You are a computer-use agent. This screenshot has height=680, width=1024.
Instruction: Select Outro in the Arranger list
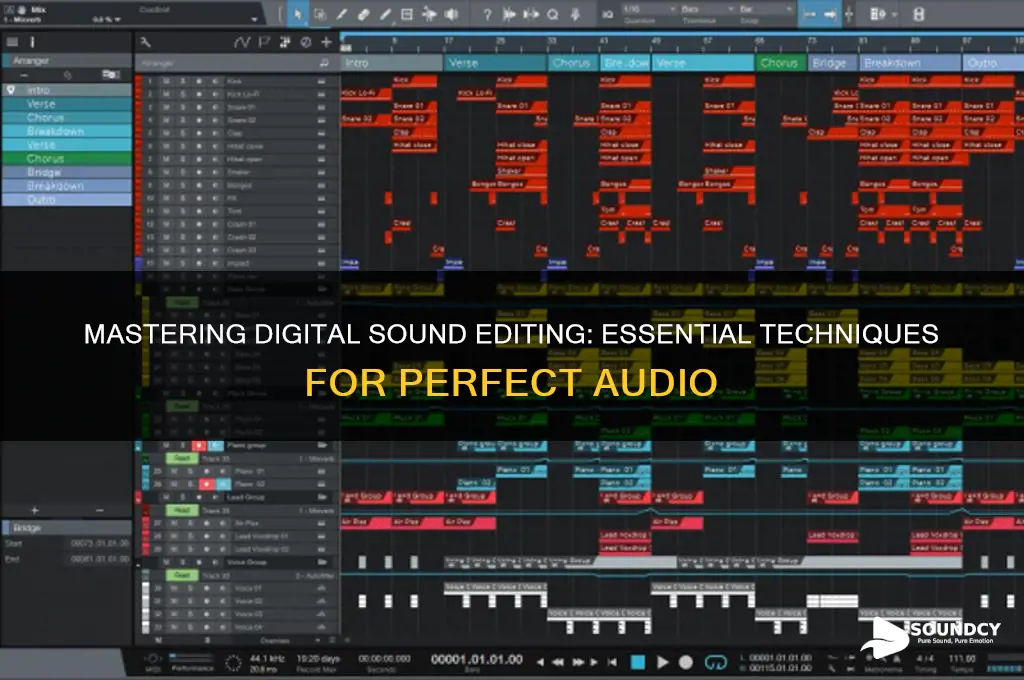tap(67, 200)
